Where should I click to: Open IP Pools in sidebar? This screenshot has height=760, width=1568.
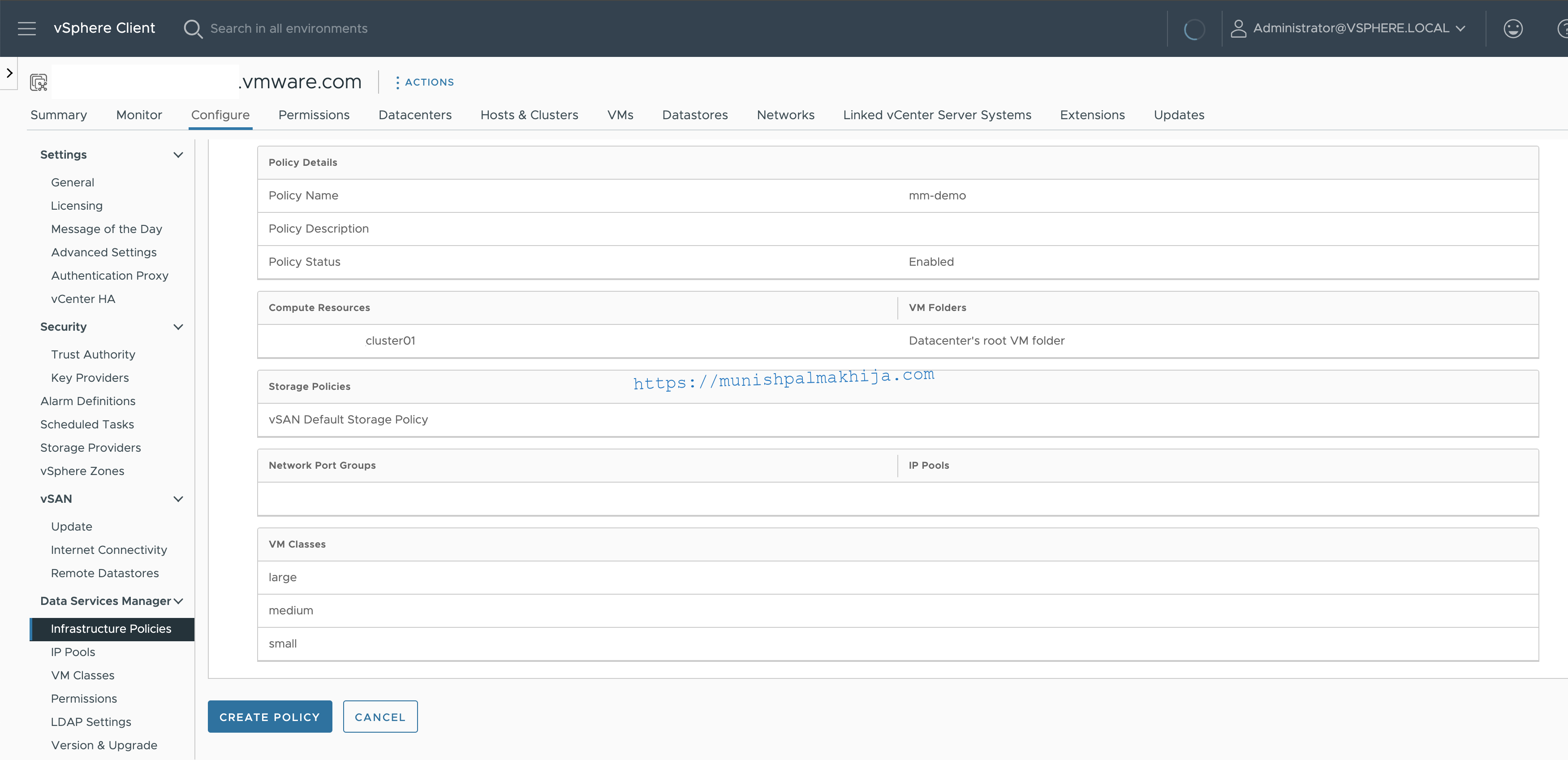[73, 652]
